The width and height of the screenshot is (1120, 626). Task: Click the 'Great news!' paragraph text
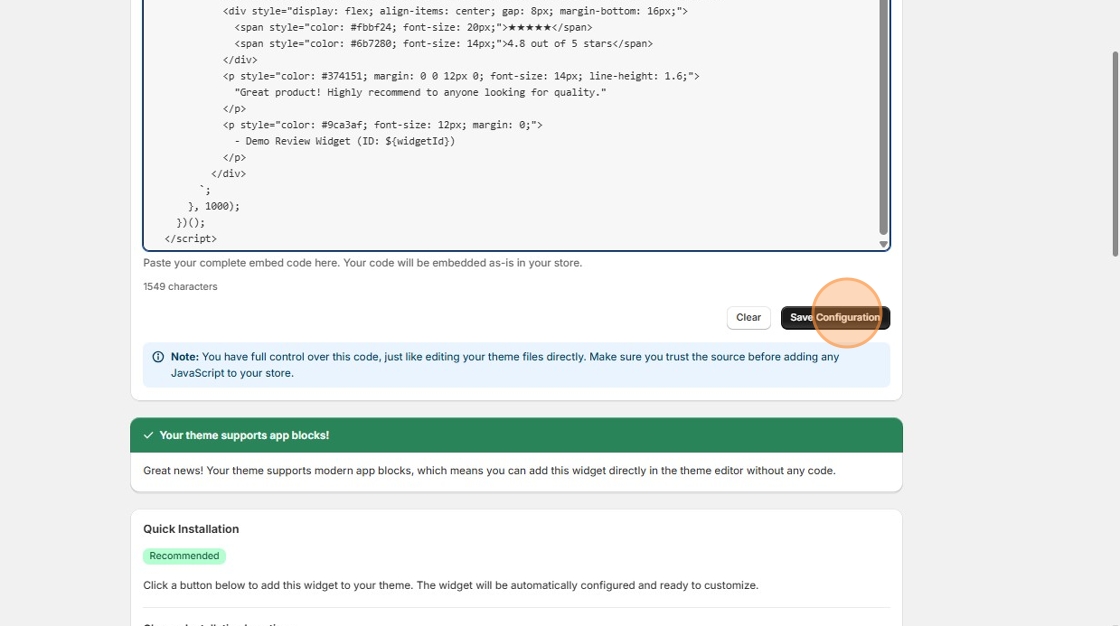pyautogui.click(x=489, y=470)
